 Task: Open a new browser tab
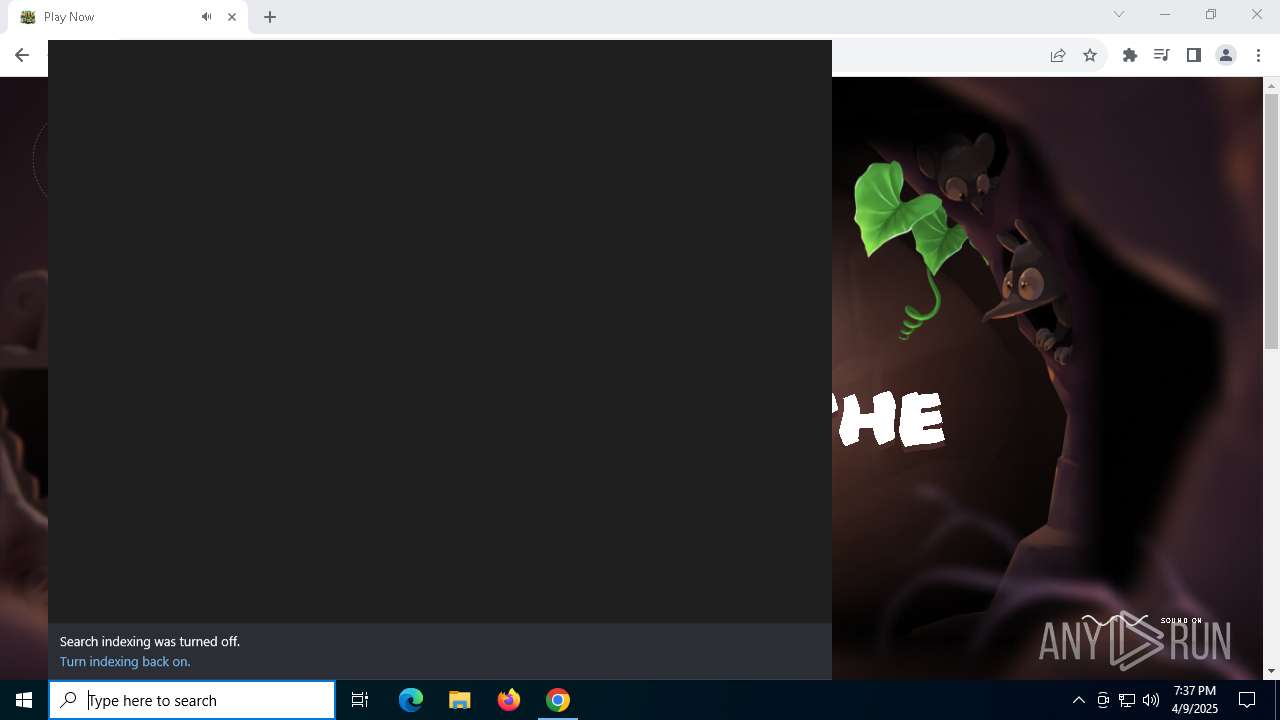pyautogui.click(x=270, y=17)
